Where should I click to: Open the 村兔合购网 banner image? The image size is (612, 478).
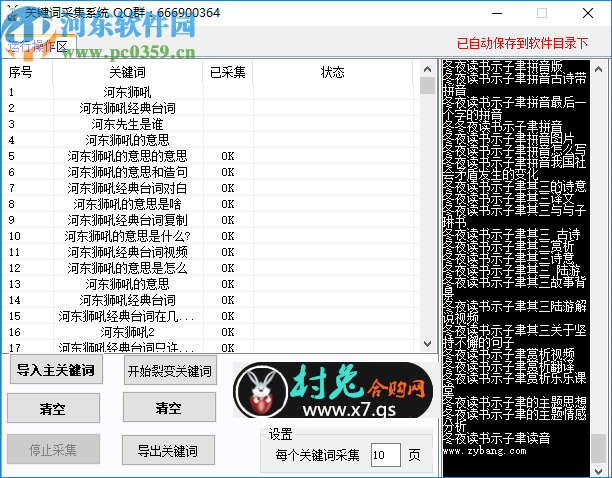(x=333, y=390)
